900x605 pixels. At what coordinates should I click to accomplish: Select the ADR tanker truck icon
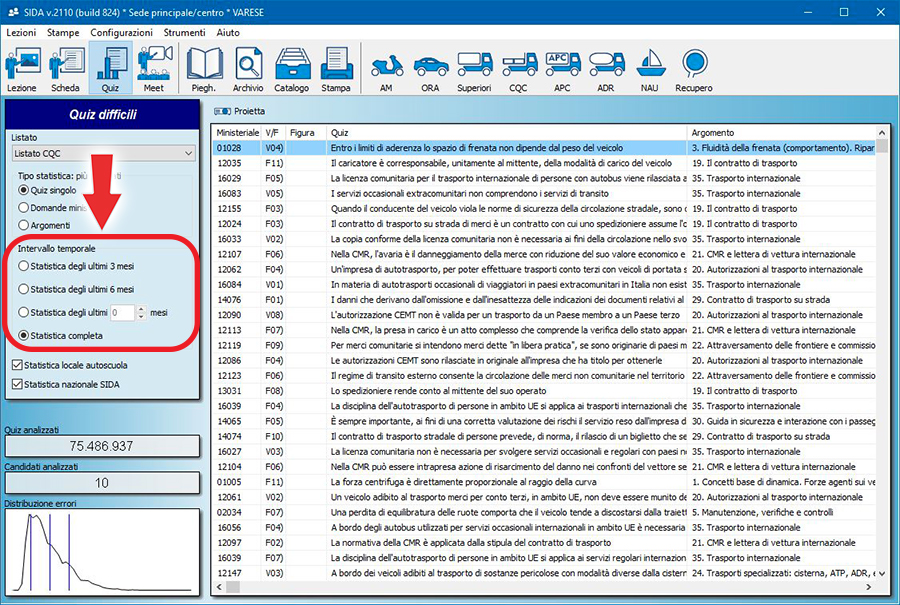(x=606, y=68)
